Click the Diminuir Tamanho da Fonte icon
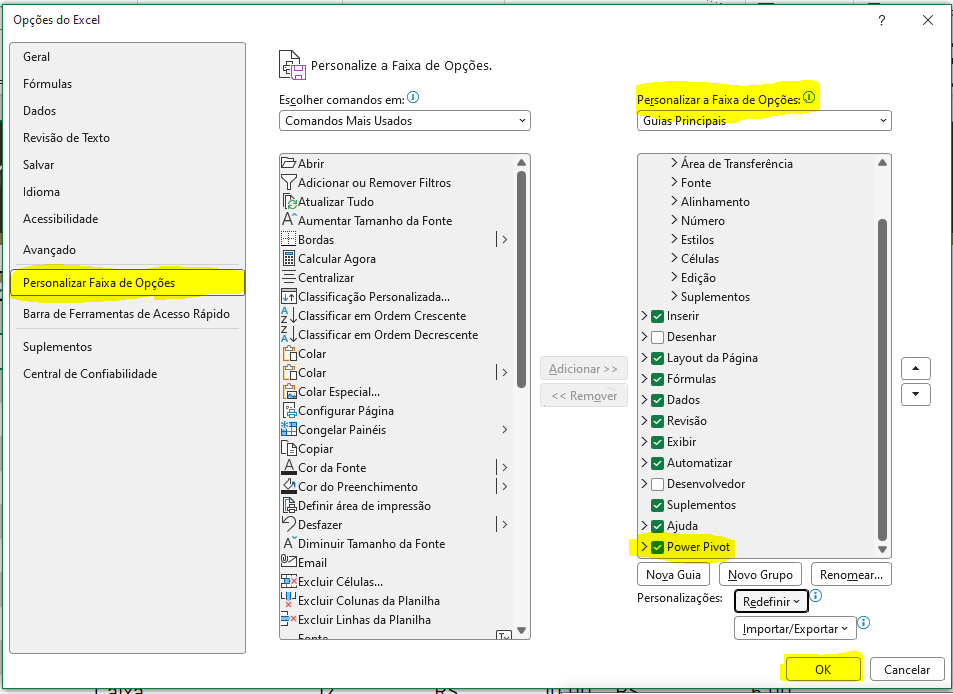 coord(289,543)
